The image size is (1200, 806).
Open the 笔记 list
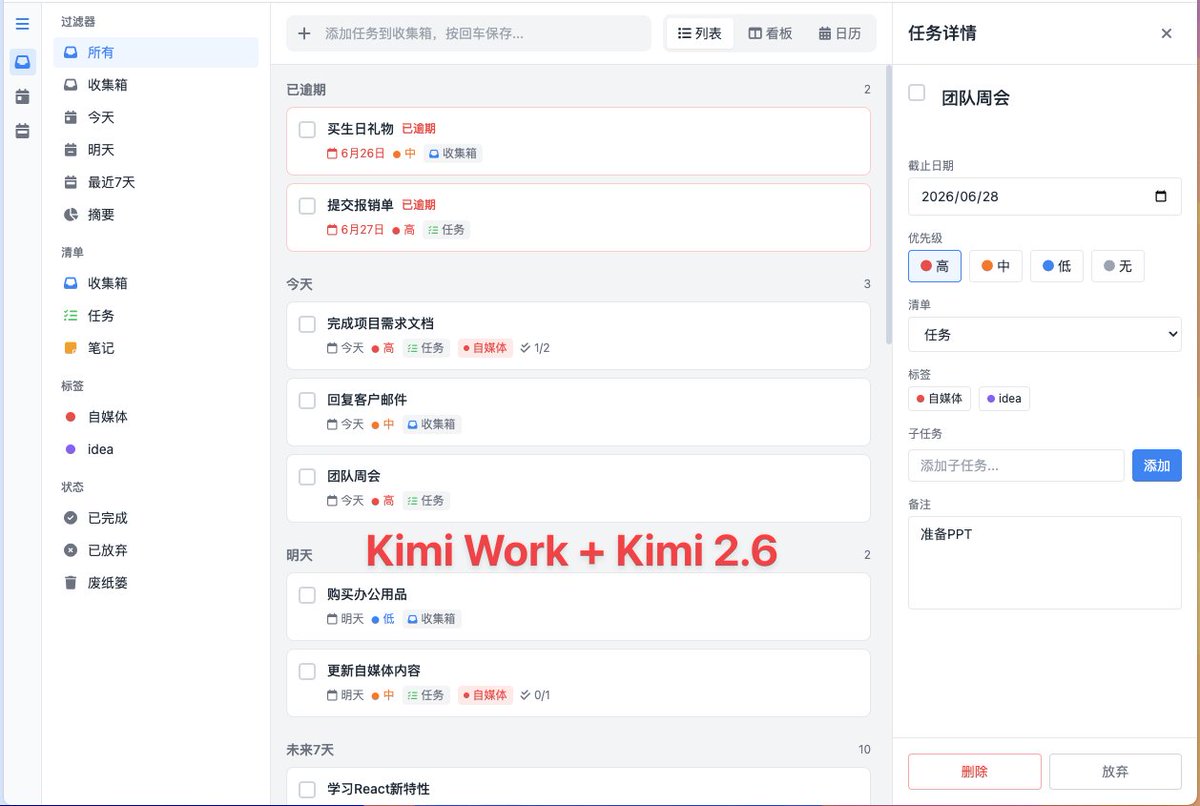(x=156, y=348)
